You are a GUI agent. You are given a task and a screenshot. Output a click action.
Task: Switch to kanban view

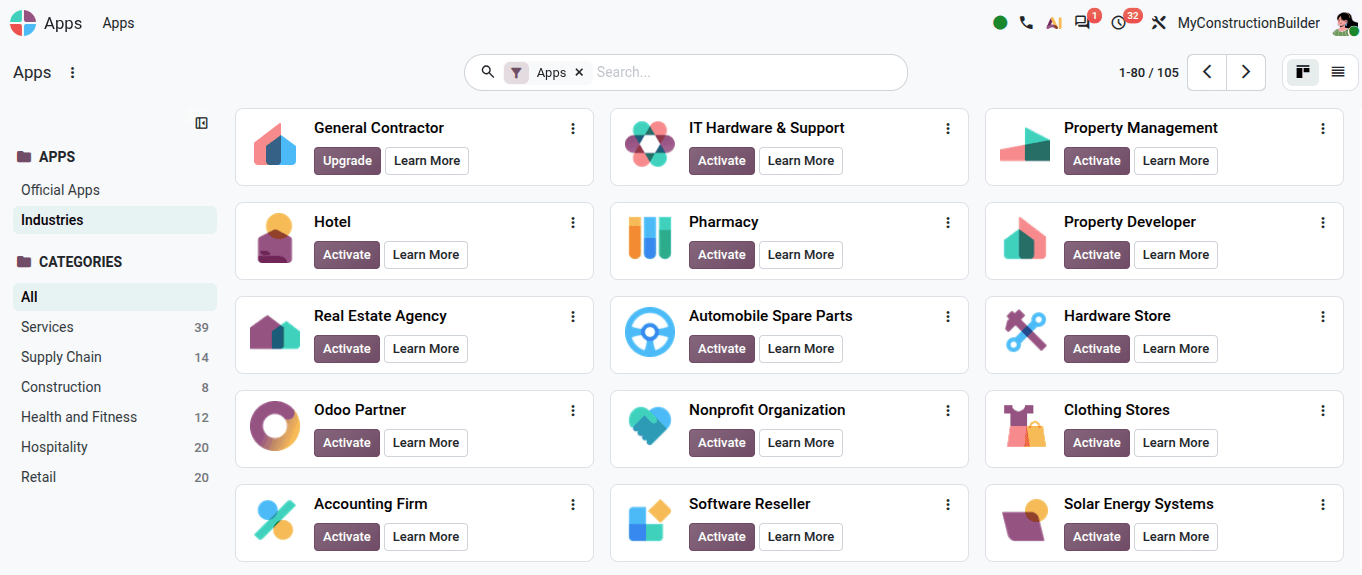(x=1302, y=72)
